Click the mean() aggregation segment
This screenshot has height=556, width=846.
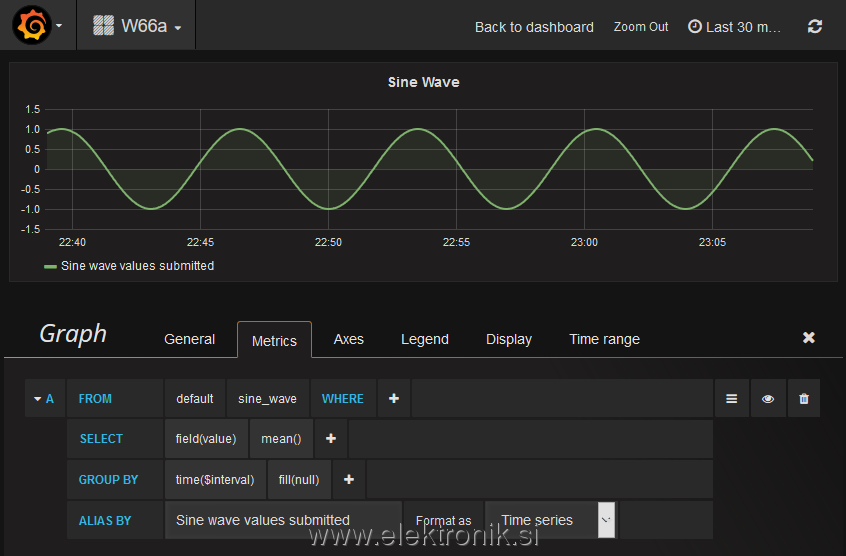(281, 438)
